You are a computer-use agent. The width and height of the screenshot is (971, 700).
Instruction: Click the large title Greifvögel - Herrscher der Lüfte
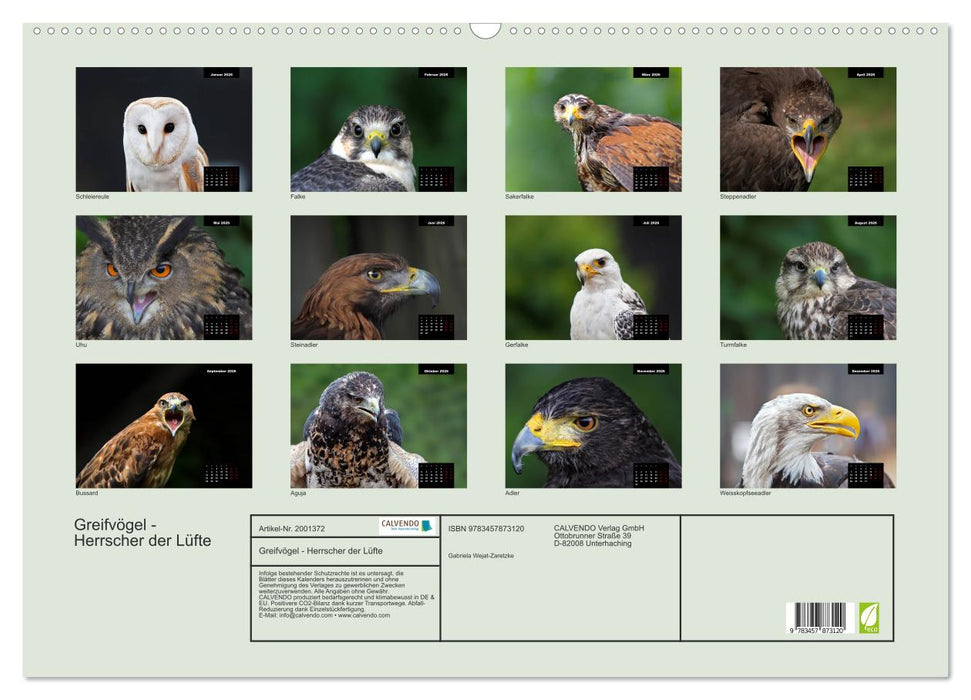pos(142,533)
